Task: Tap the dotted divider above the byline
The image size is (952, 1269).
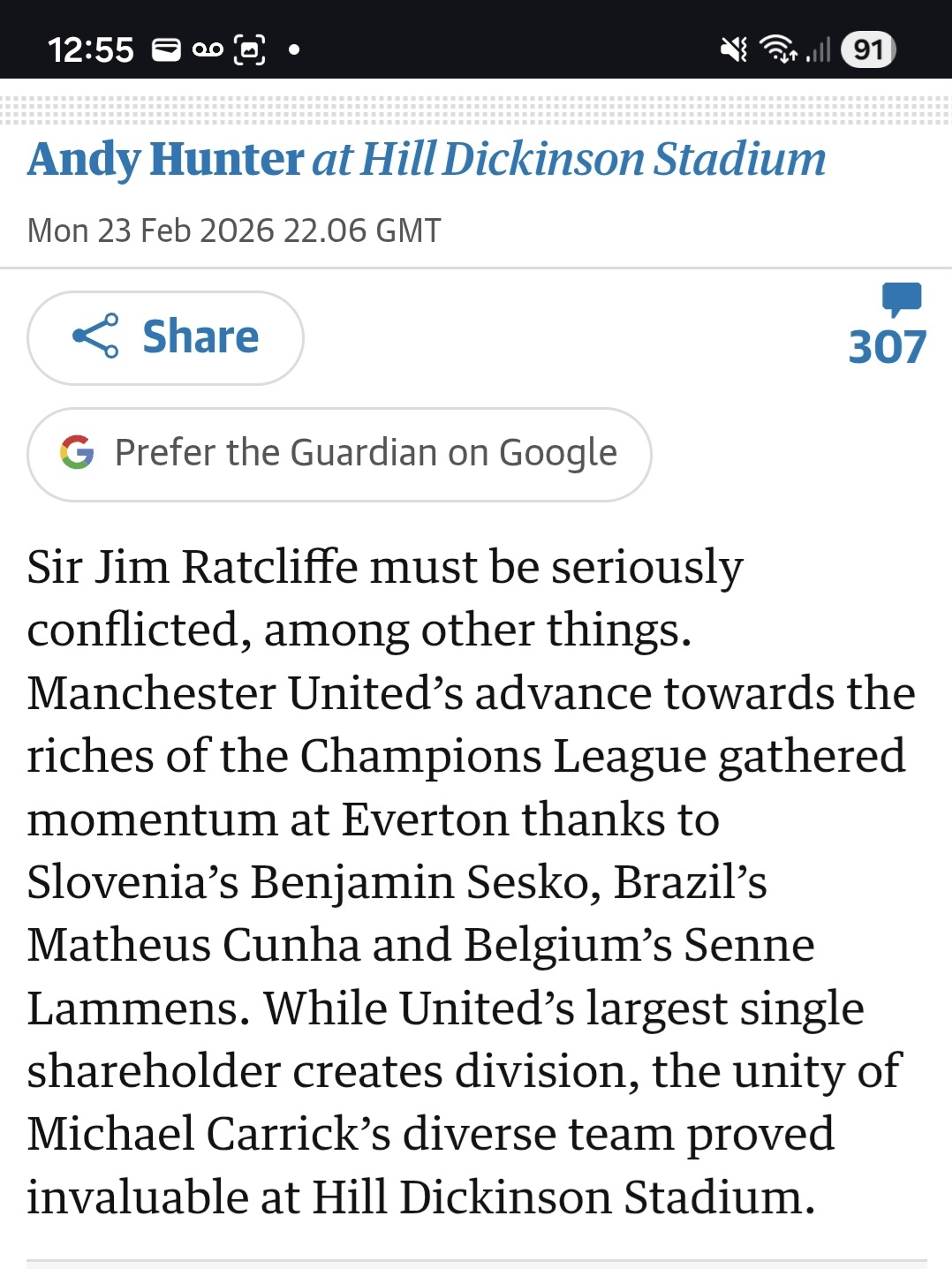Action: tap(476, 111)
